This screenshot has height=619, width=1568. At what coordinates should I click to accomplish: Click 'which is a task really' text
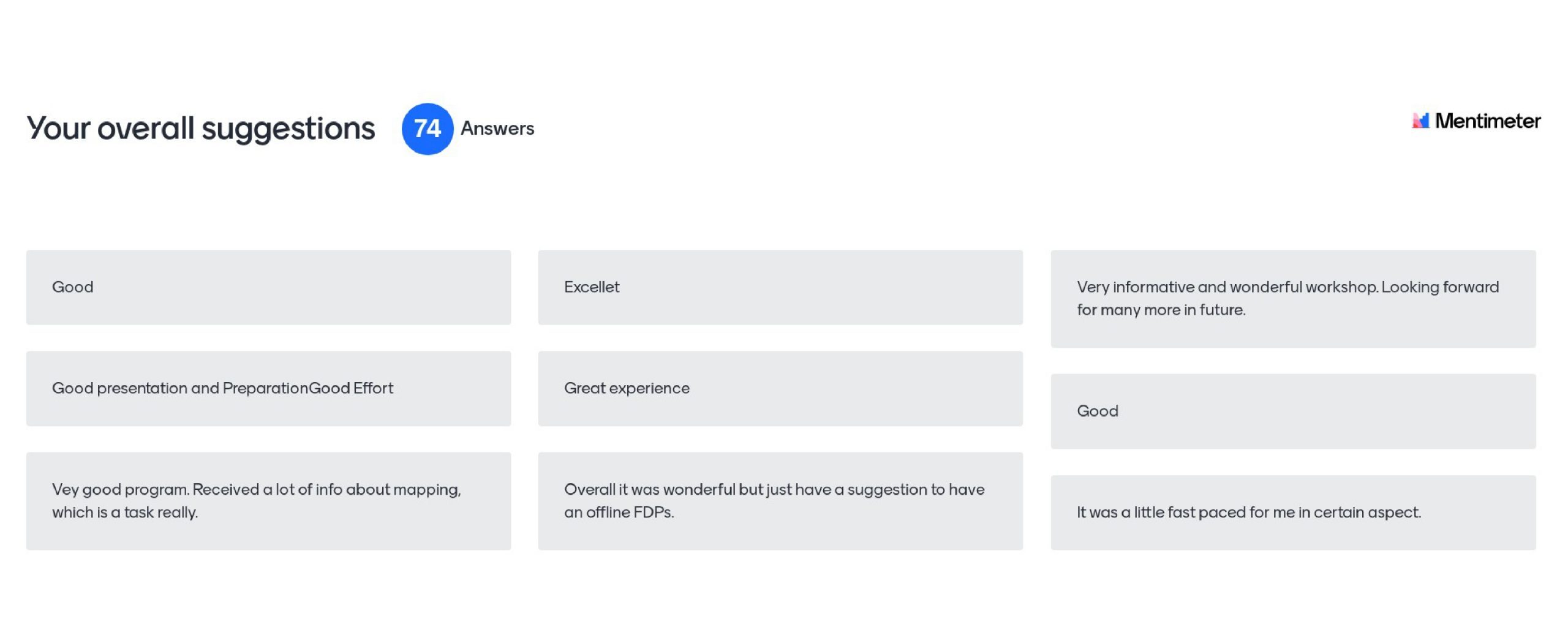click(x=125, y=512)
